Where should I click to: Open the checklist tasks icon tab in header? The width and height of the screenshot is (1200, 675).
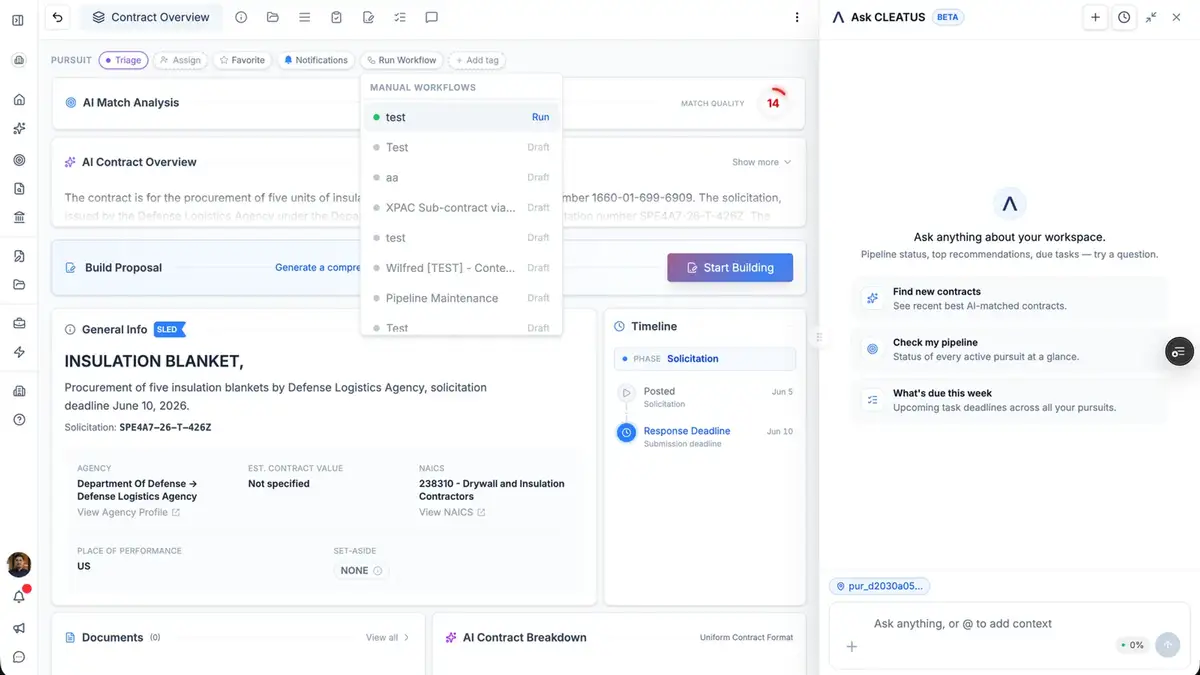click(400, 17)
